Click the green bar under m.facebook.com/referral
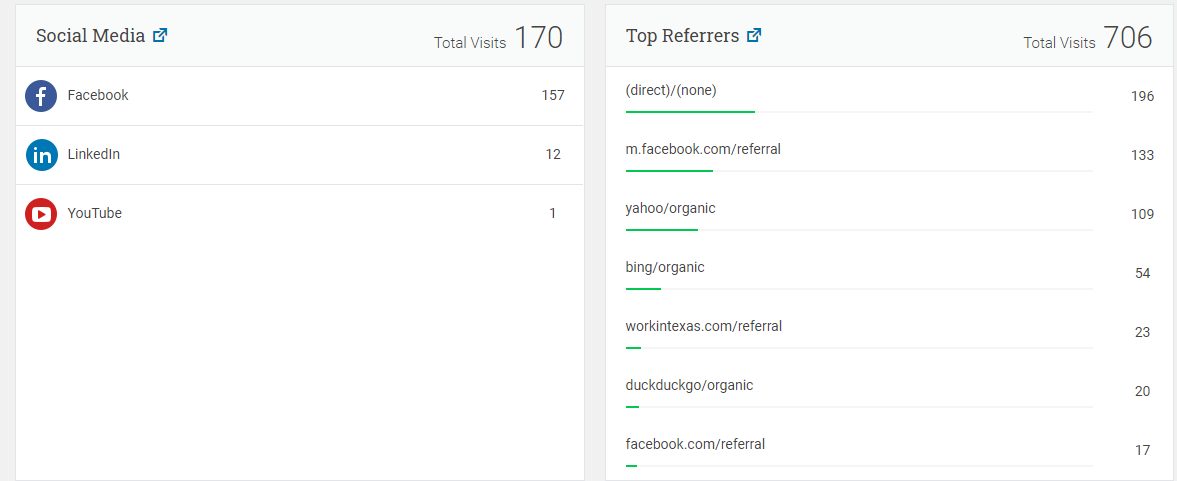1177x481 pixels. pyautogui.click(x=669, y=170)
